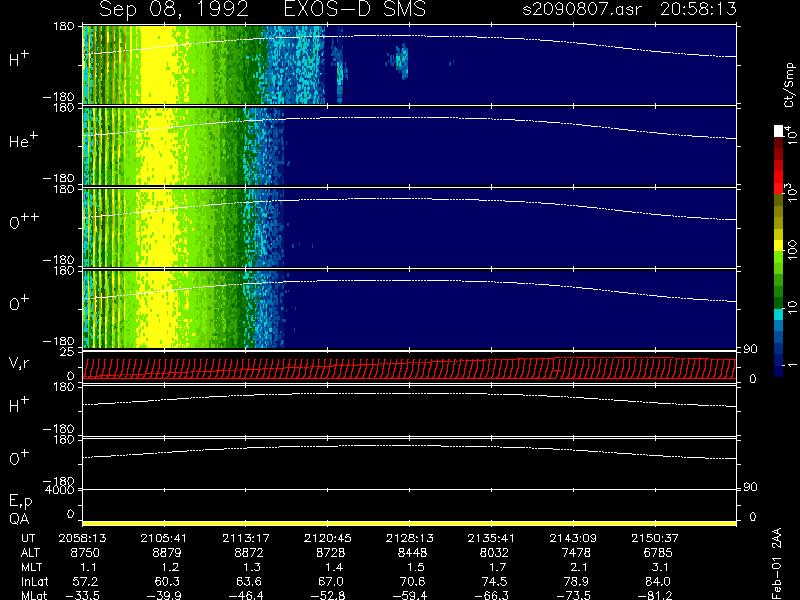Image resolution: width=800 pixels, height=600 pixels.
Task: Click the start time '20:58:13' in header
Action: pyautogui.click(x=698, y=9)
